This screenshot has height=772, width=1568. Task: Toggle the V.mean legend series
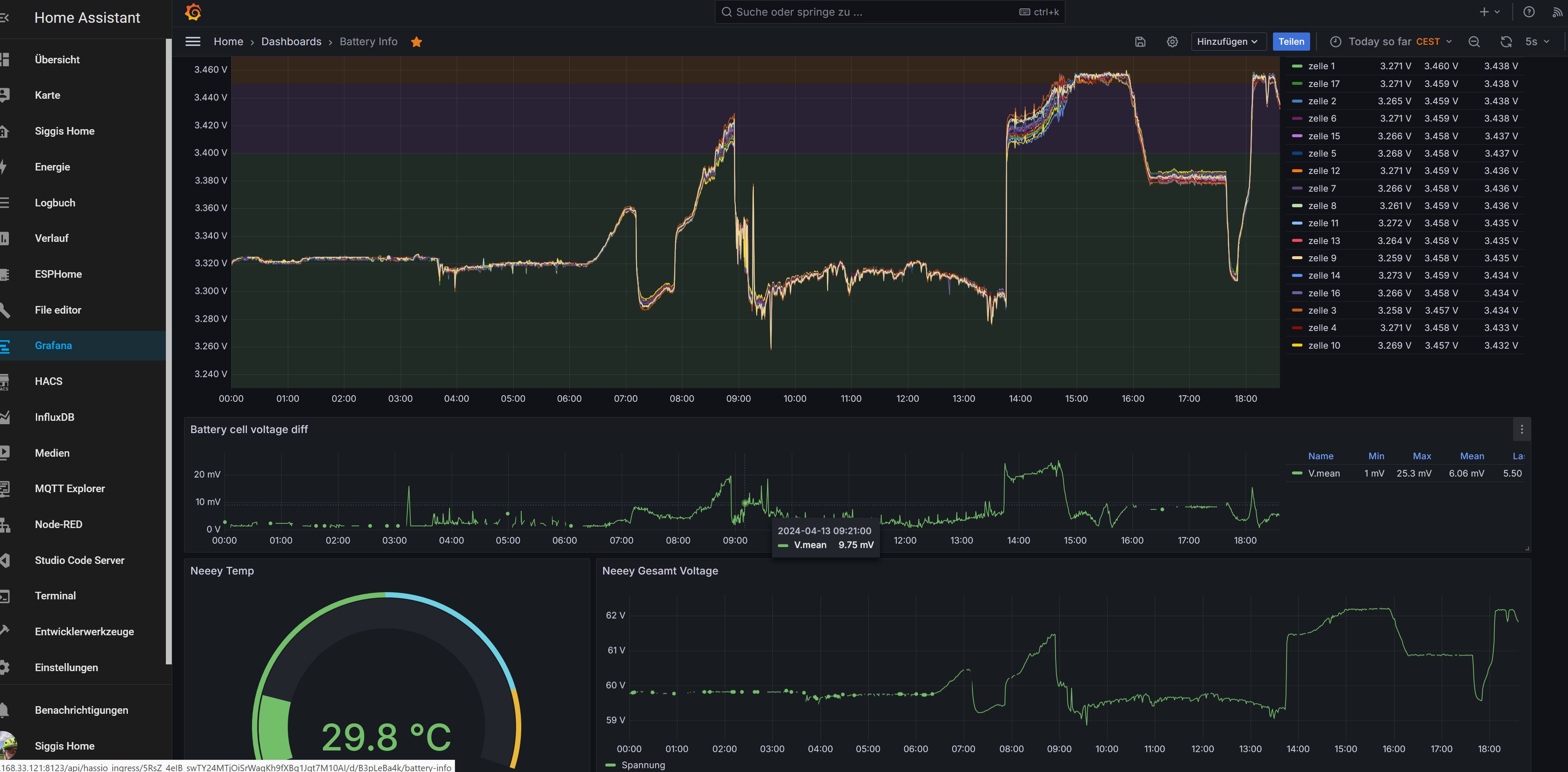(1323, 474)
